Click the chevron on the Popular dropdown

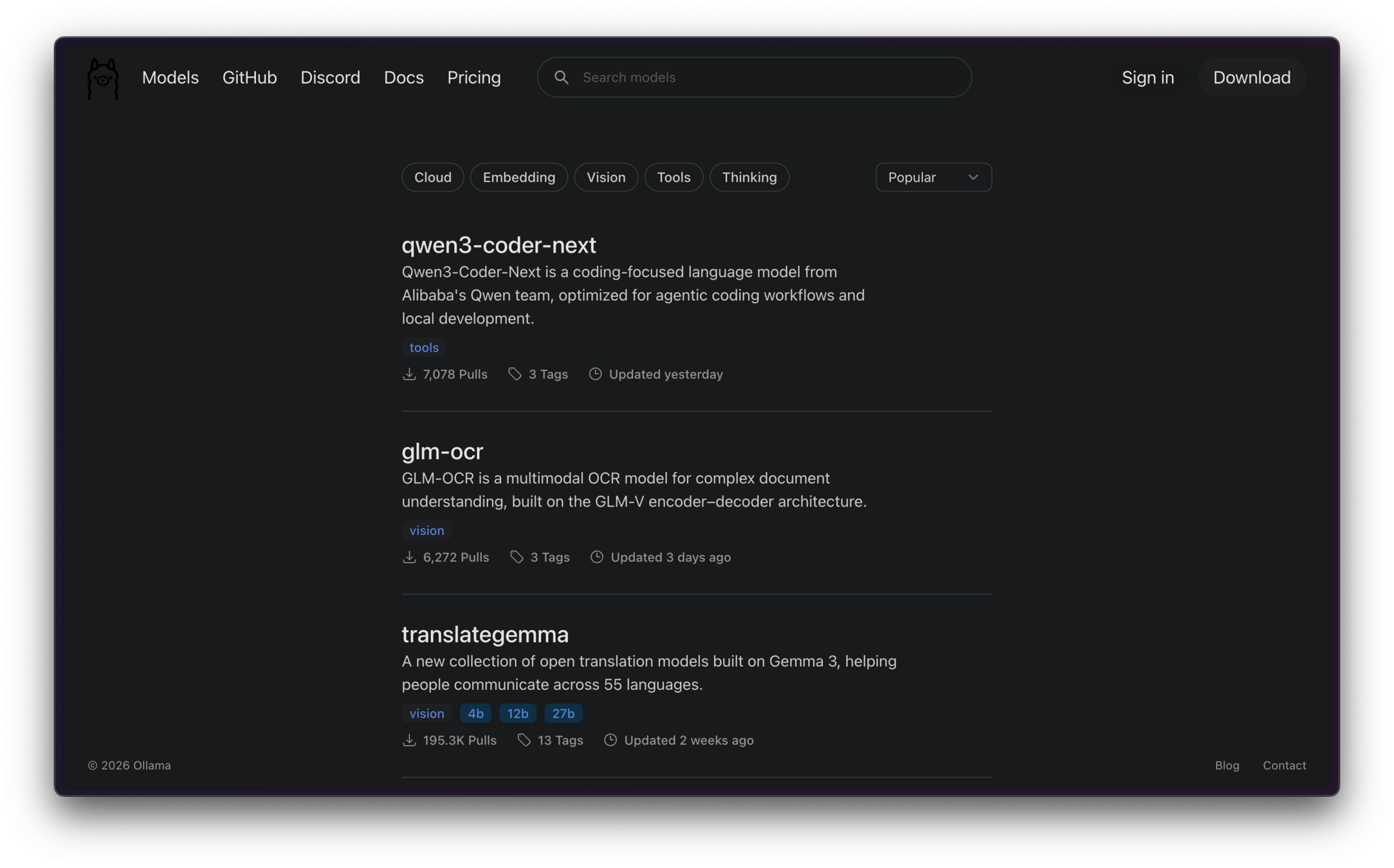pos(973,177)
